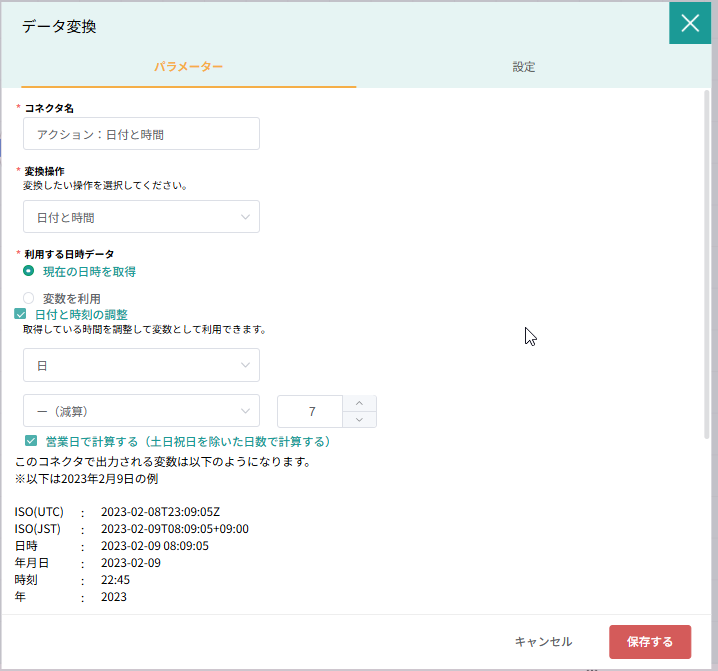
Task: Click the chevron icon in 減算 dropdown
Action: tap(246, 411)
